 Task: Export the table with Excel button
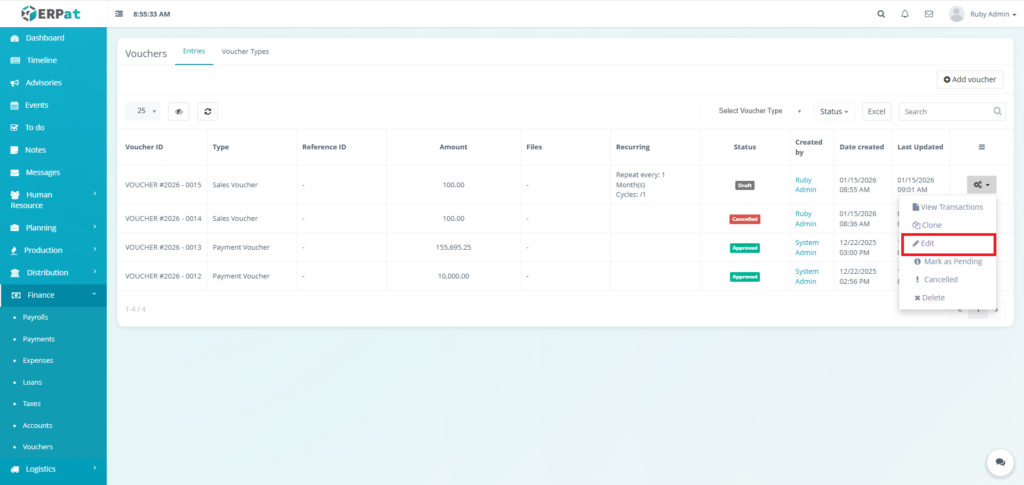[876, 112]
